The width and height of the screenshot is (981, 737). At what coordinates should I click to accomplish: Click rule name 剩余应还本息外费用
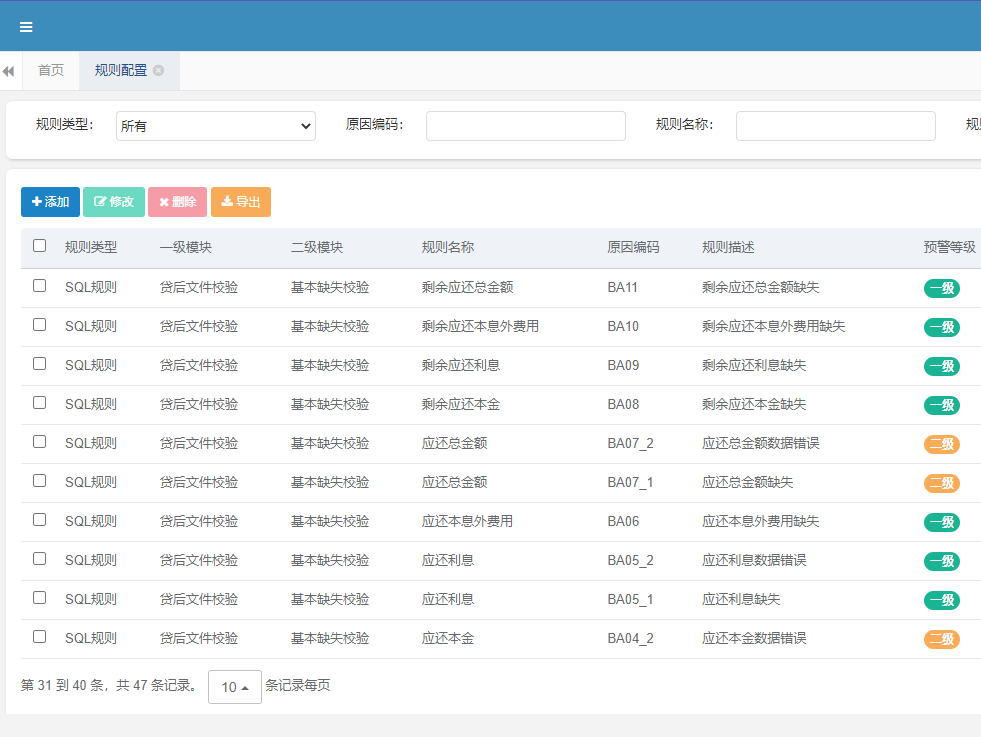point(480,327)
